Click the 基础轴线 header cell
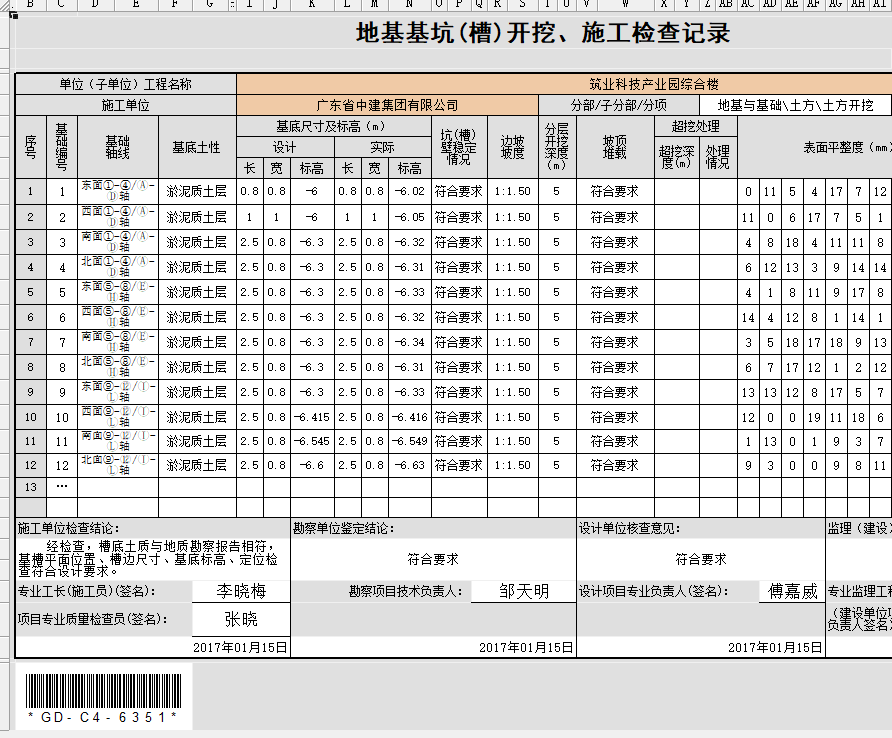 click(x=118, y=147)
